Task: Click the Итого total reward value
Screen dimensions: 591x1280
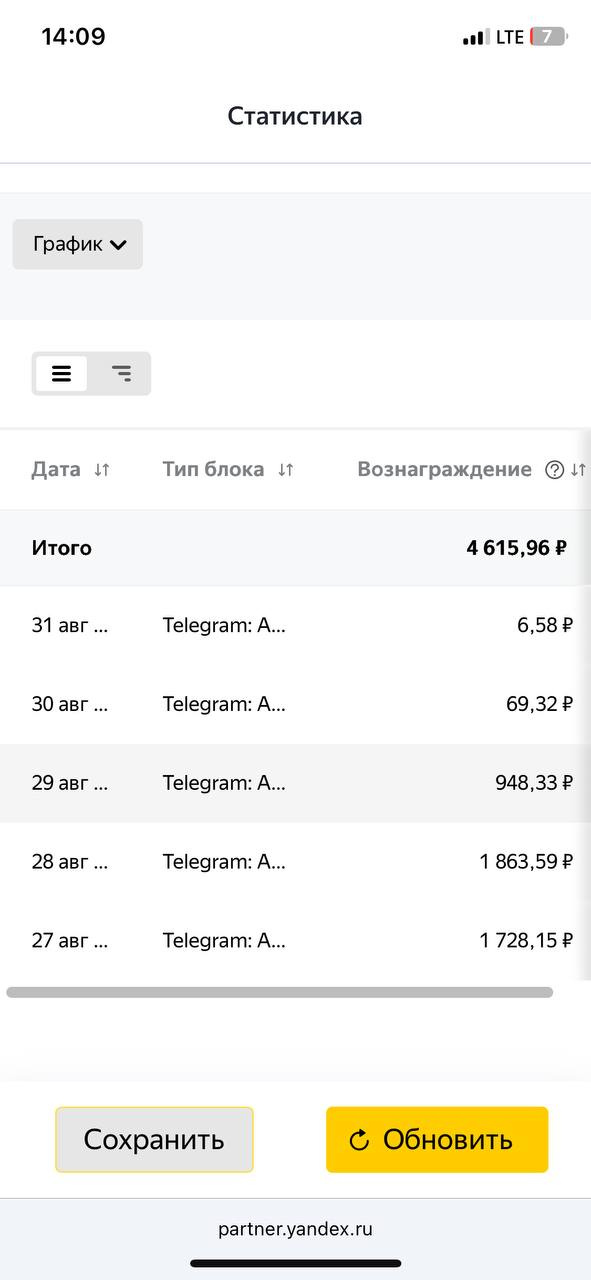Action: pyautogui.click(x=517, y=548)
